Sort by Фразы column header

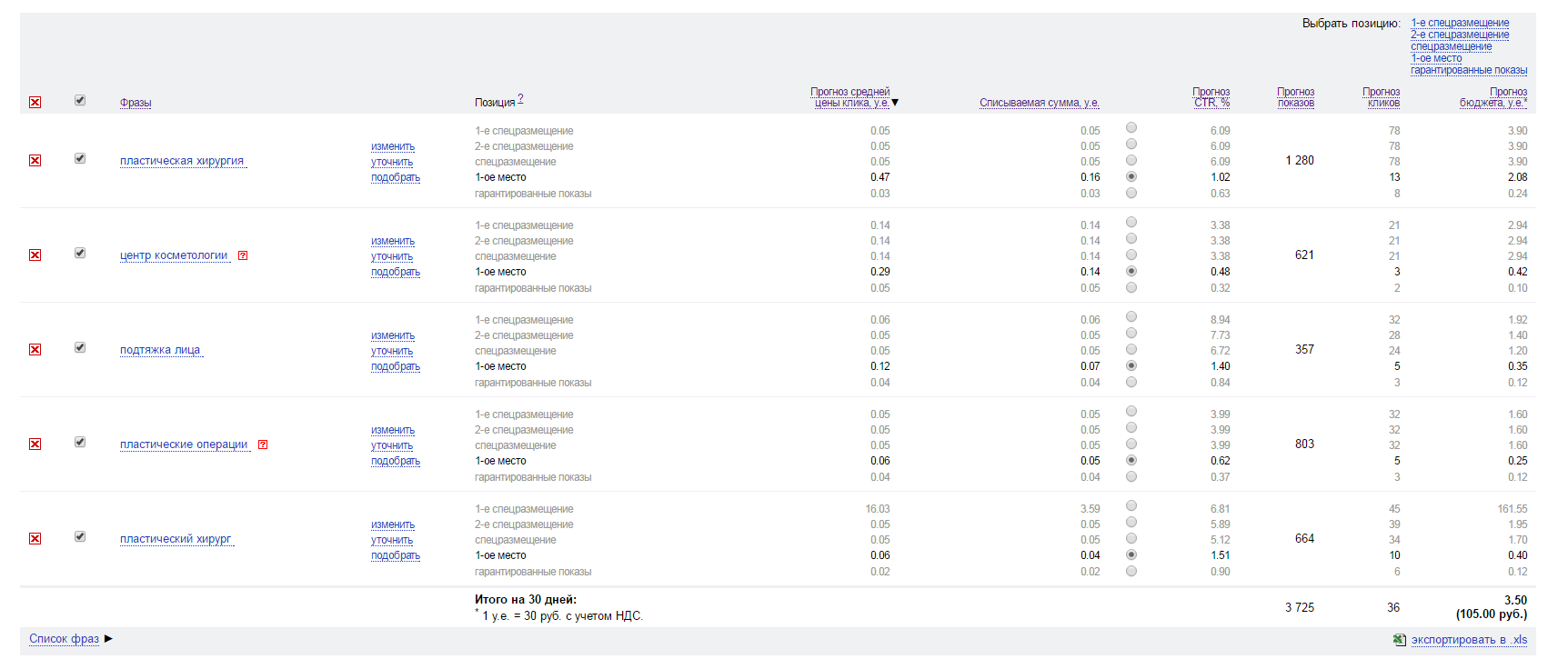pyautogui.click(x=136, y=103)
